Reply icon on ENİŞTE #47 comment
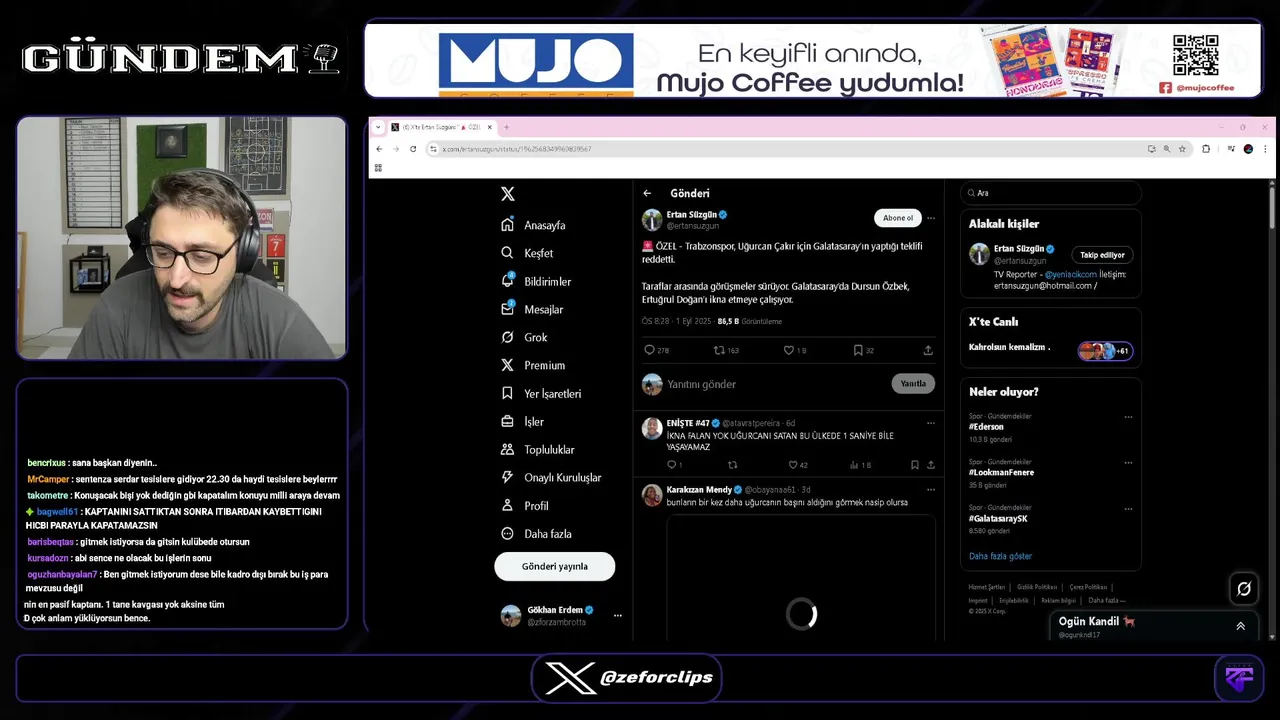 tap(674, 465)
